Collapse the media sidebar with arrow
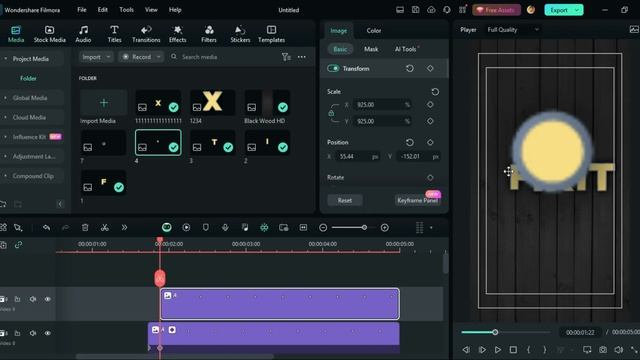 [60, 204]
